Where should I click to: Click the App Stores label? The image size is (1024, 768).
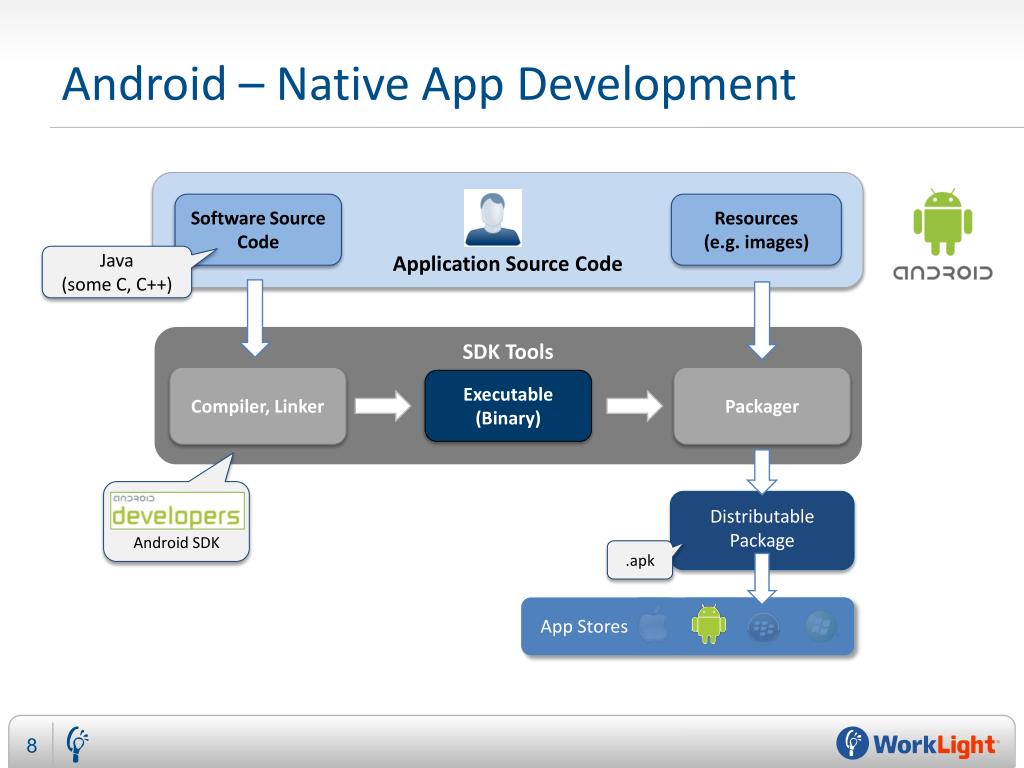tap(584, 627)
